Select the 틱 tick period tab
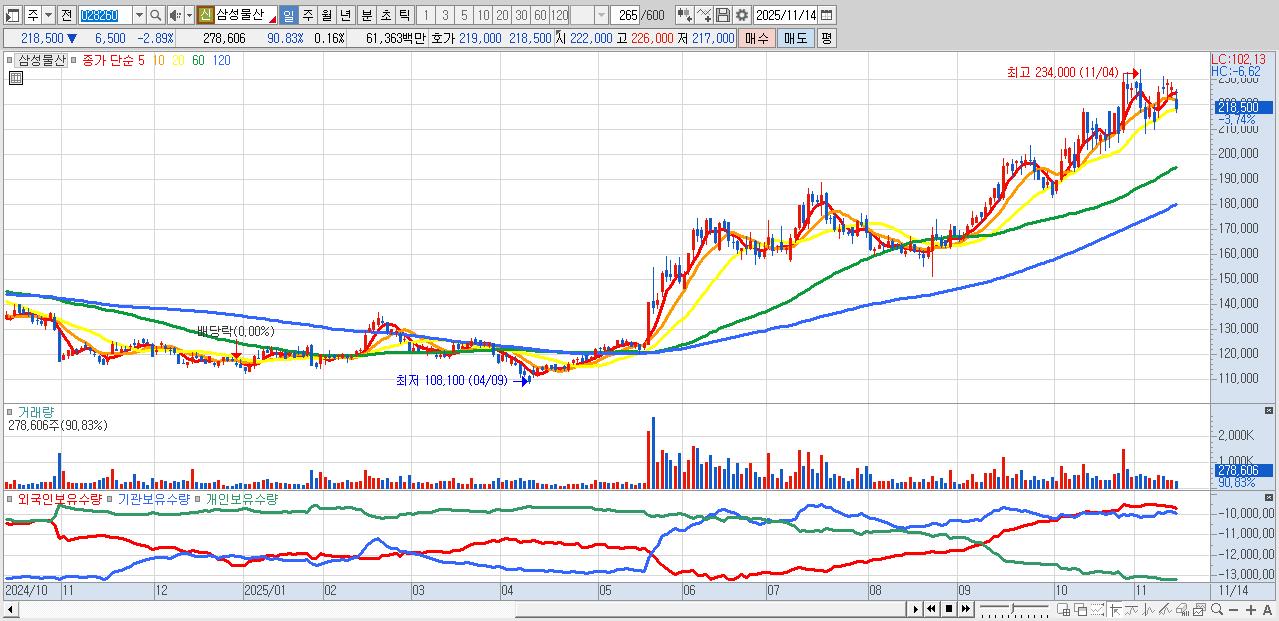 404,15
